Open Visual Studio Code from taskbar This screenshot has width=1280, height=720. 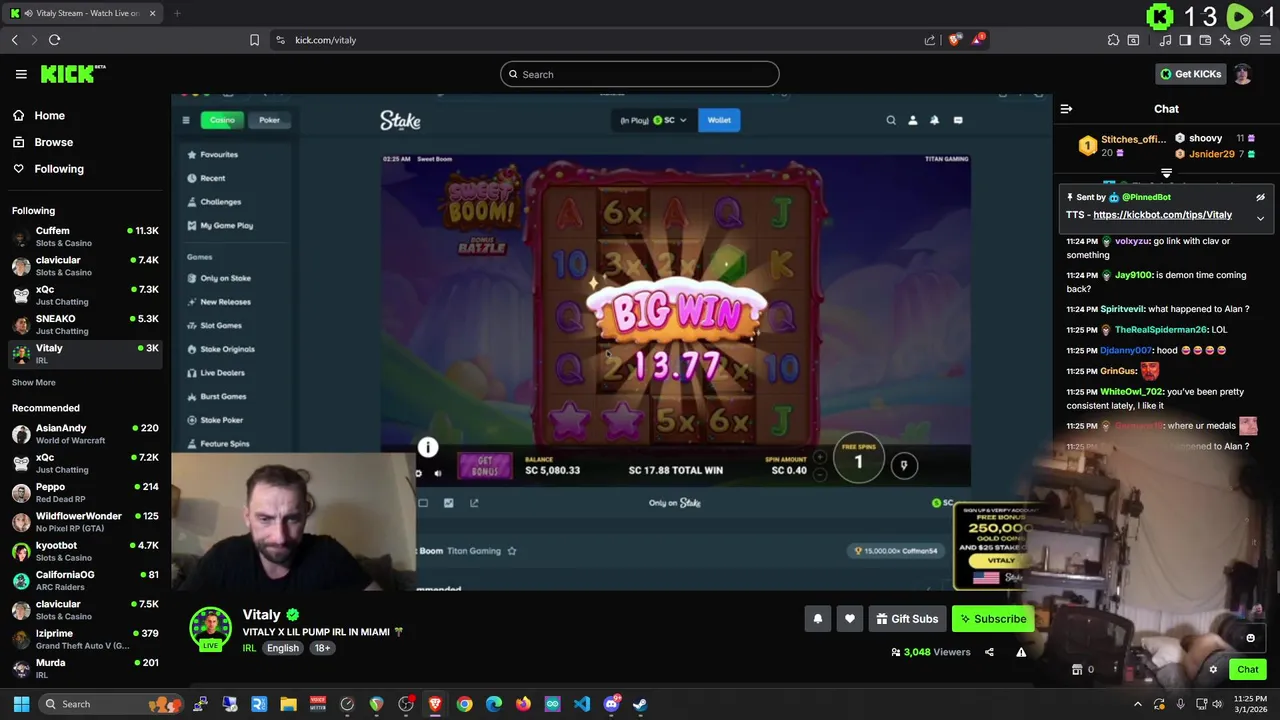tap(581, 704)
